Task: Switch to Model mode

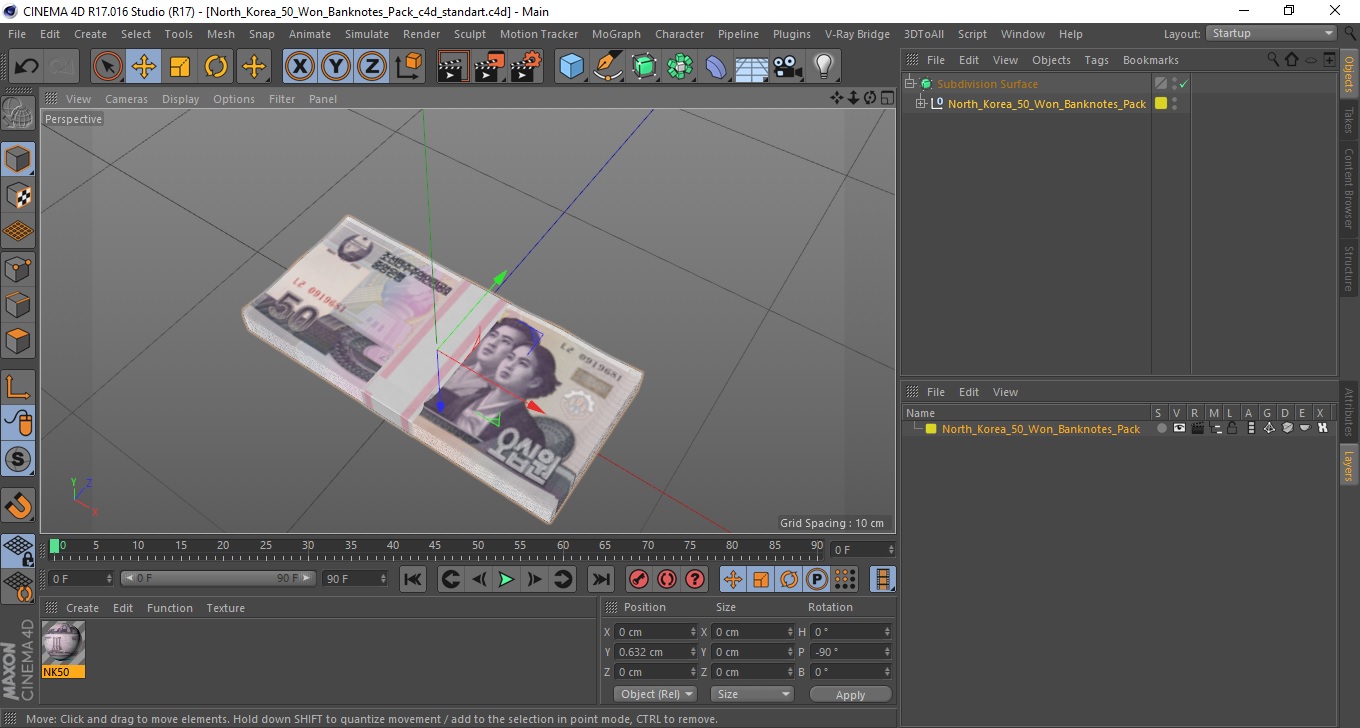Action: click(18, 159)
